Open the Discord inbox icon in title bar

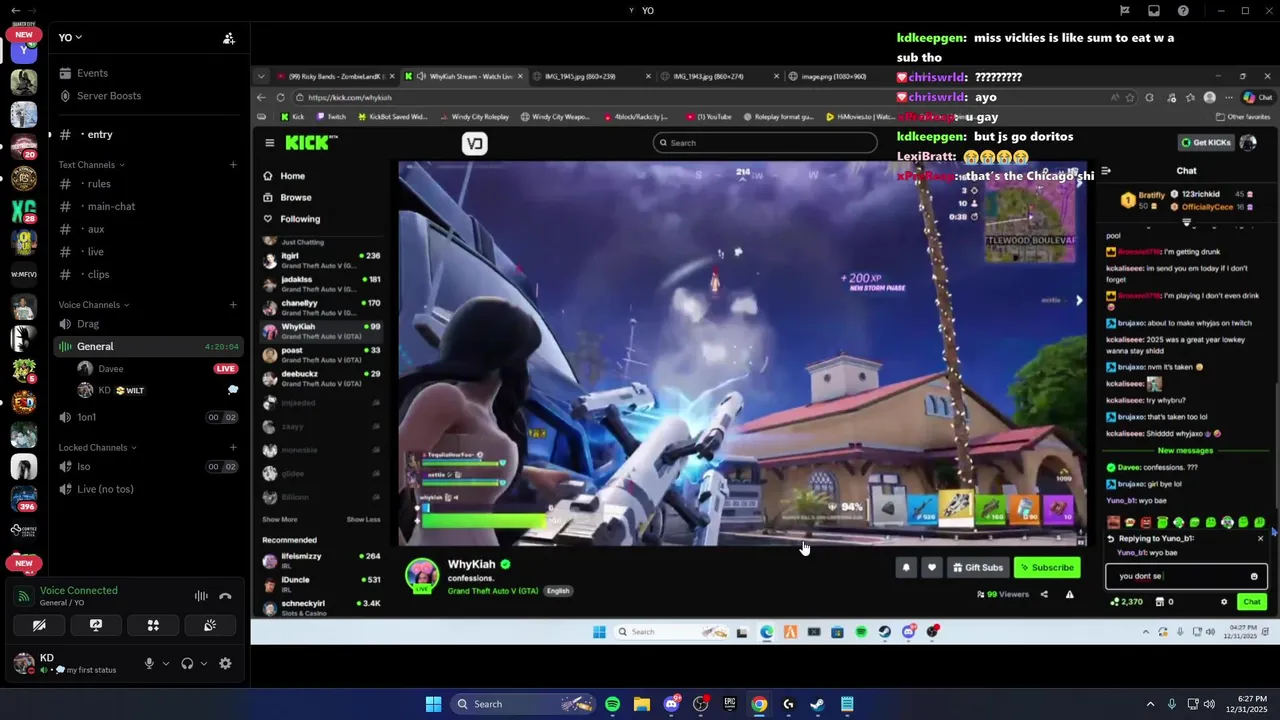(x=1154, y=11)
